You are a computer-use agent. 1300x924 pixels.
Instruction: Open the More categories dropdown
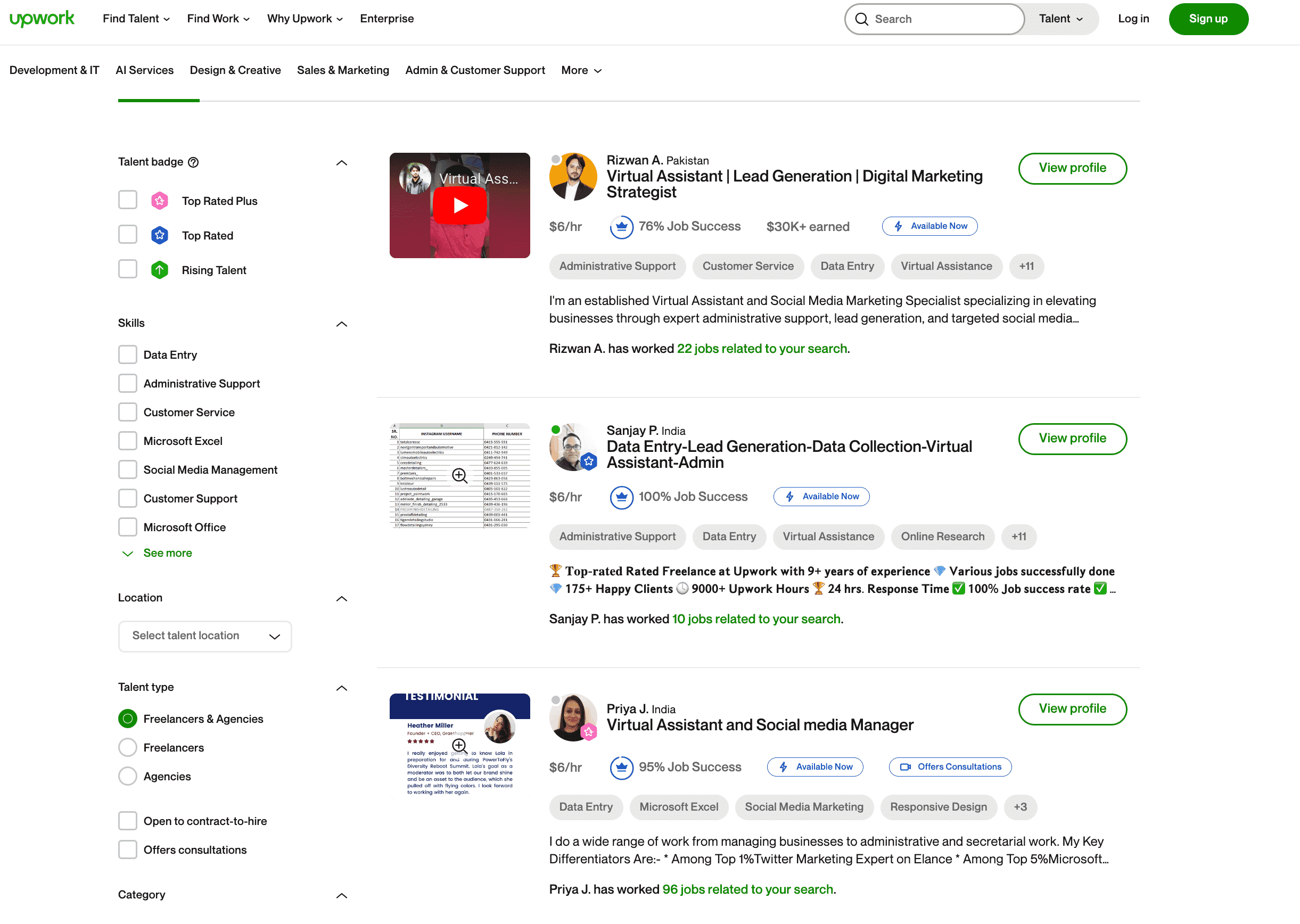(581, 70)
